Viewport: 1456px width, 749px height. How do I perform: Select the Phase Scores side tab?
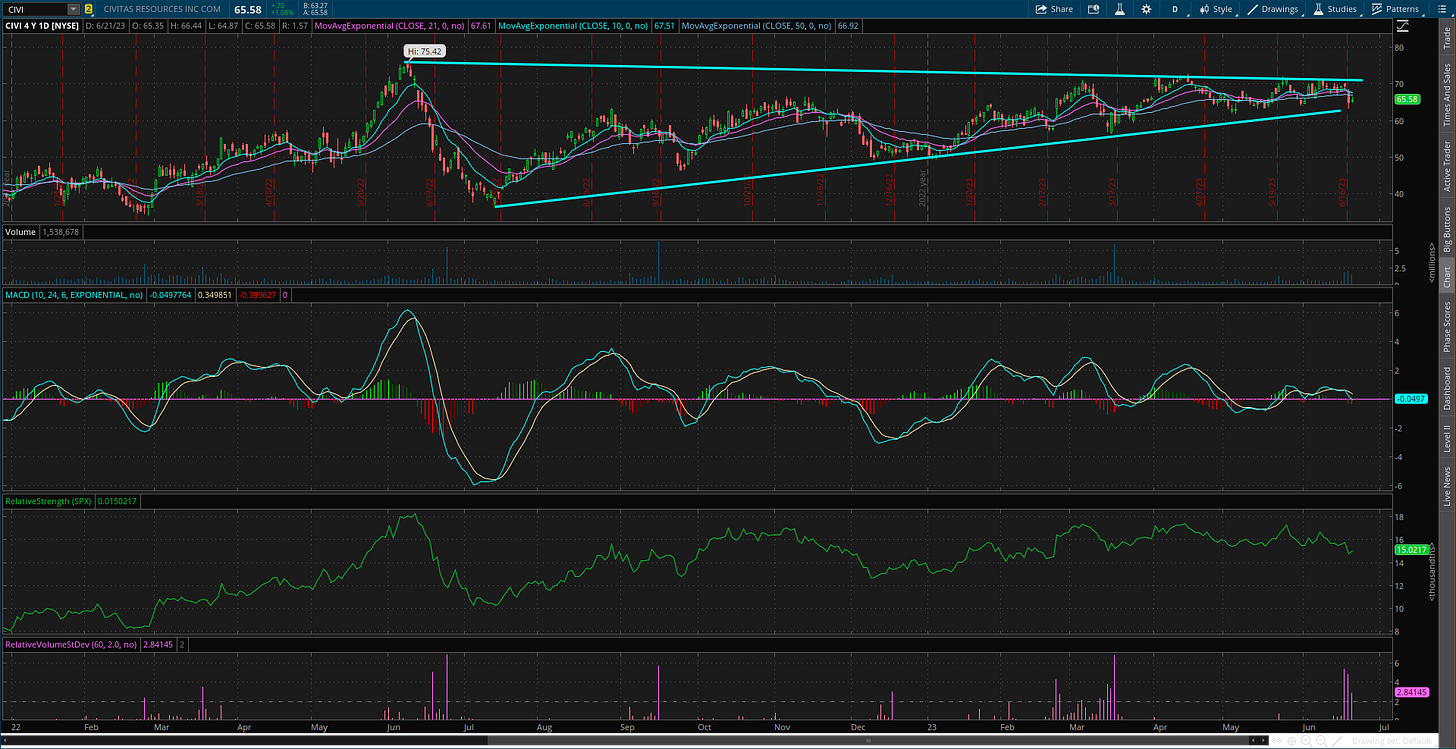pos(1446,326)
